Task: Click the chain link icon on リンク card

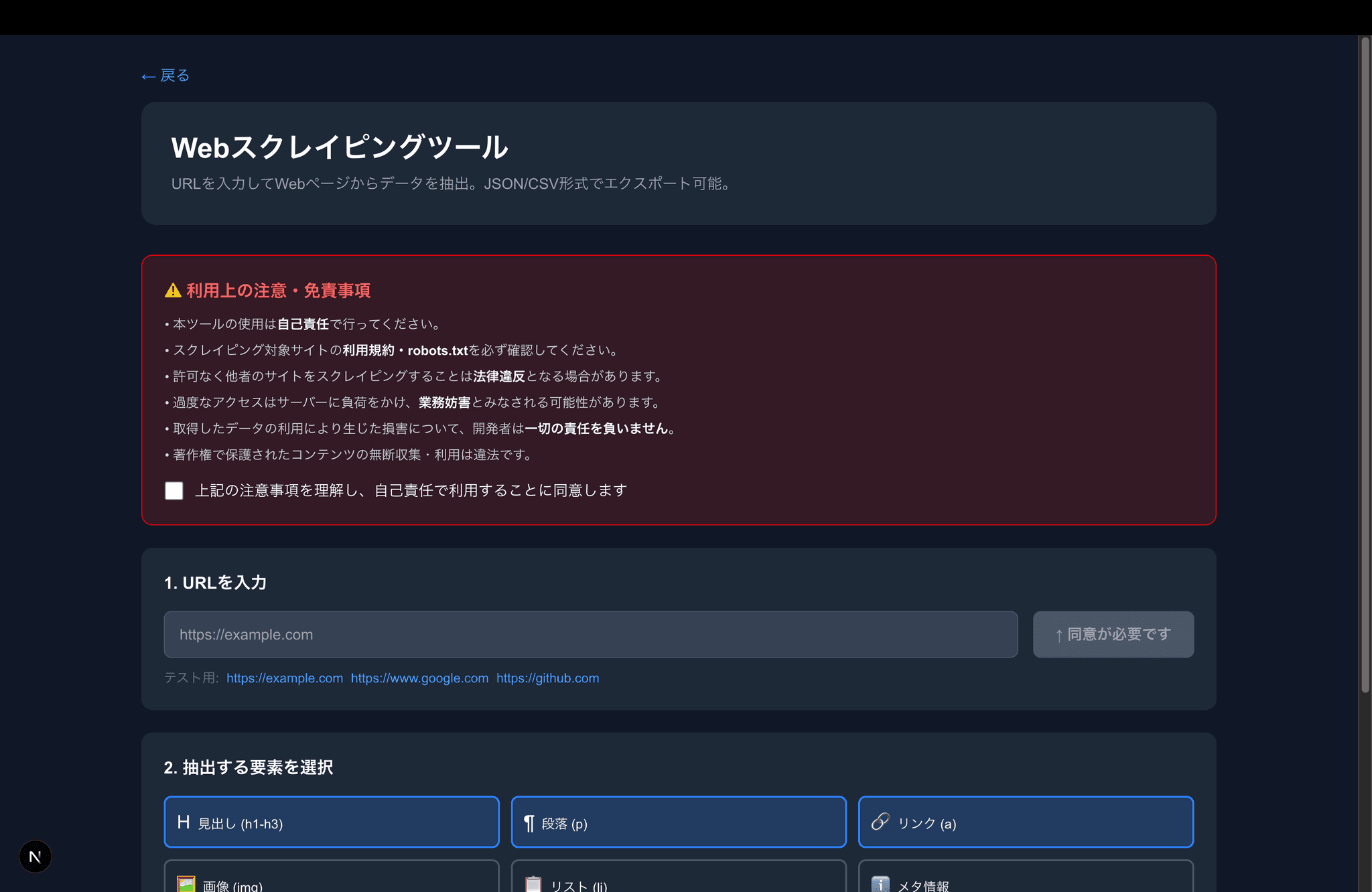Action: pos(880,822)
